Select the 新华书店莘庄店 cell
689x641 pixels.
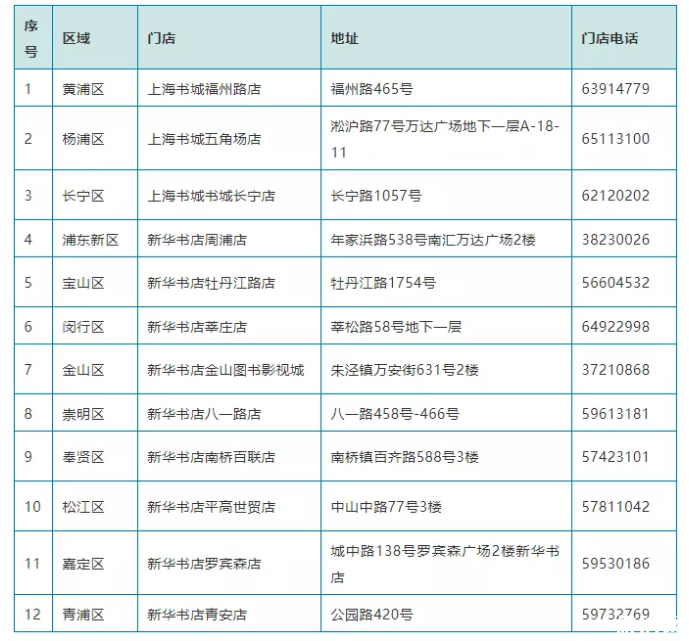229,326
